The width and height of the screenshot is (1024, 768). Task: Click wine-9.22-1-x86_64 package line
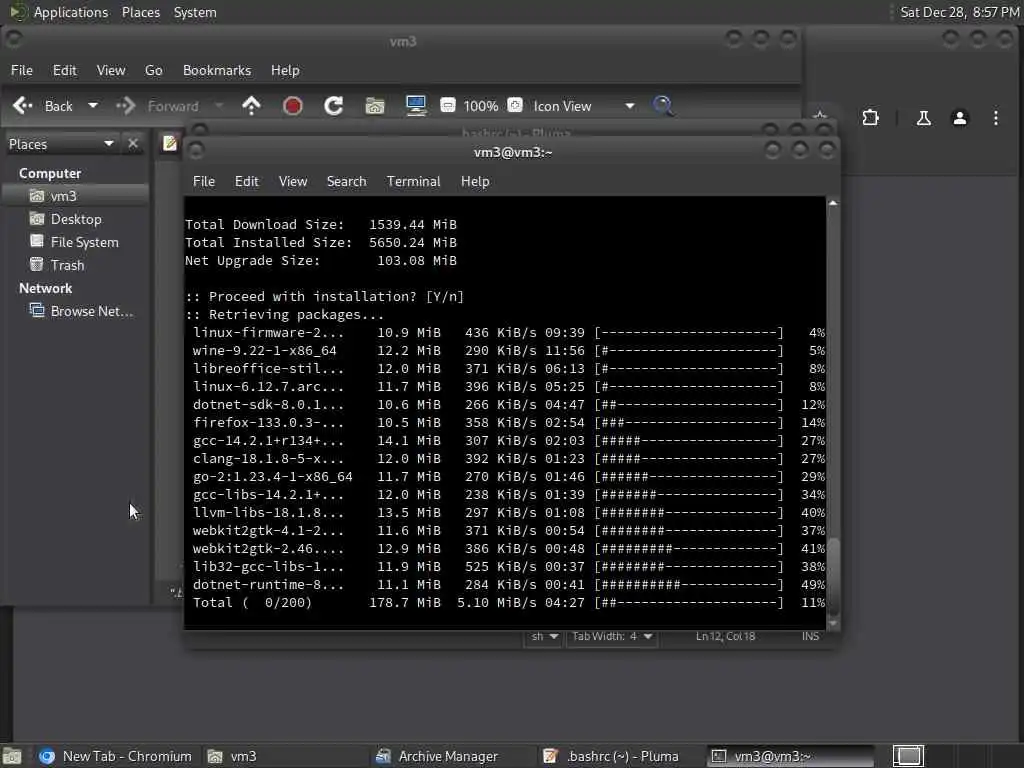coord(505,351)
